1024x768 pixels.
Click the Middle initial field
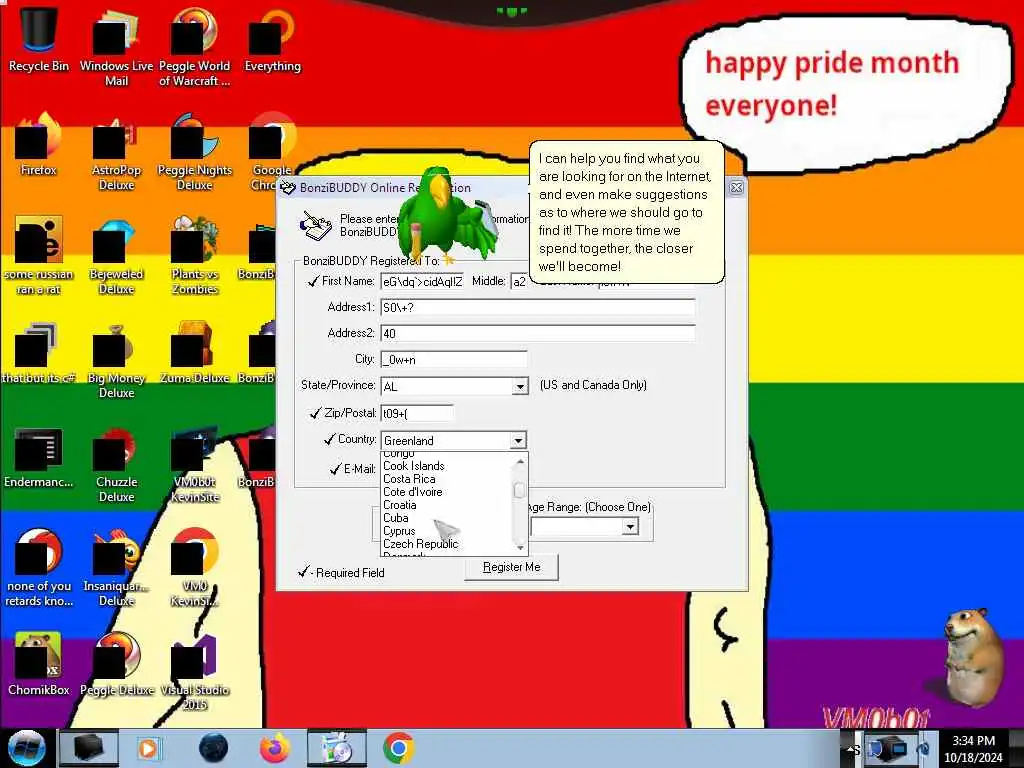click(x=519, y=281)
